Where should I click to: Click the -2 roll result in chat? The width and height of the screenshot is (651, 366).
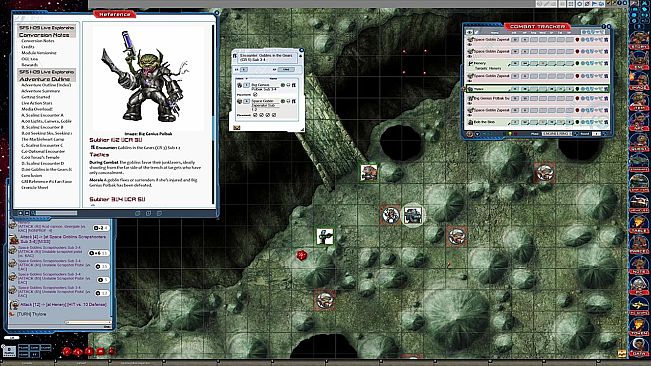[x=101, y=228]
